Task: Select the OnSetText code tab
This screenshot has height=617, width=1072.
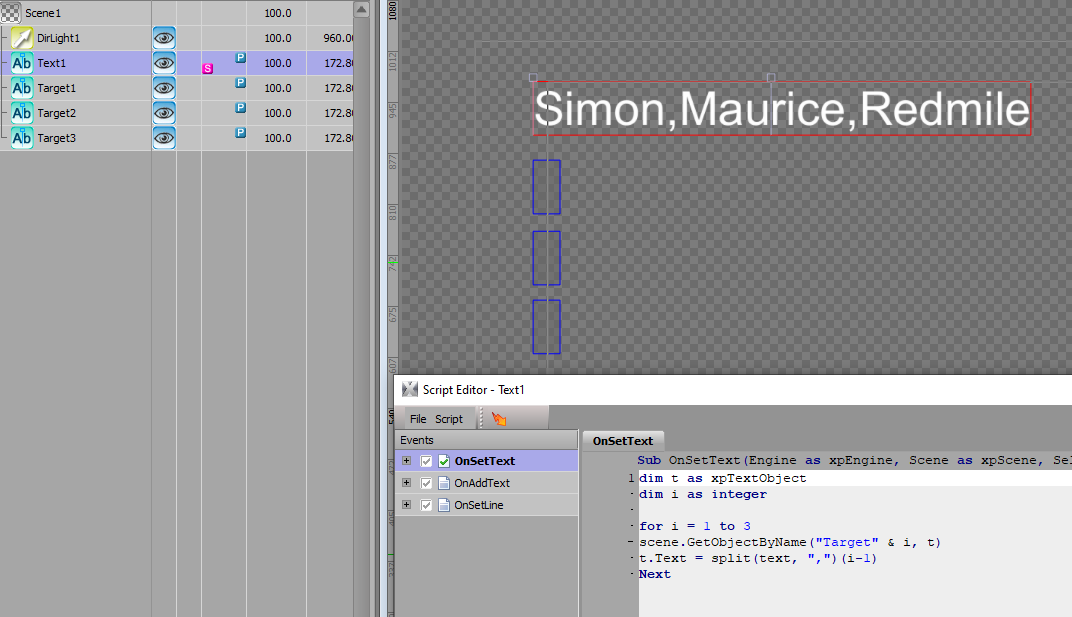Action: (x=622, y=440)
